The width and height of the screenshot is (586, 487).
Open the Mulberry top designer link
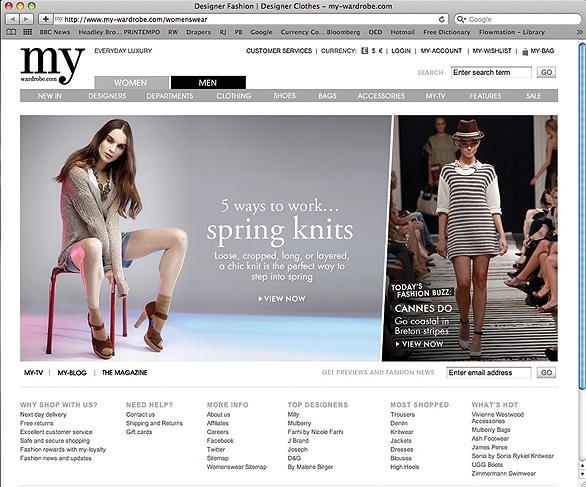pyautogui.click(x=299, y=423)
